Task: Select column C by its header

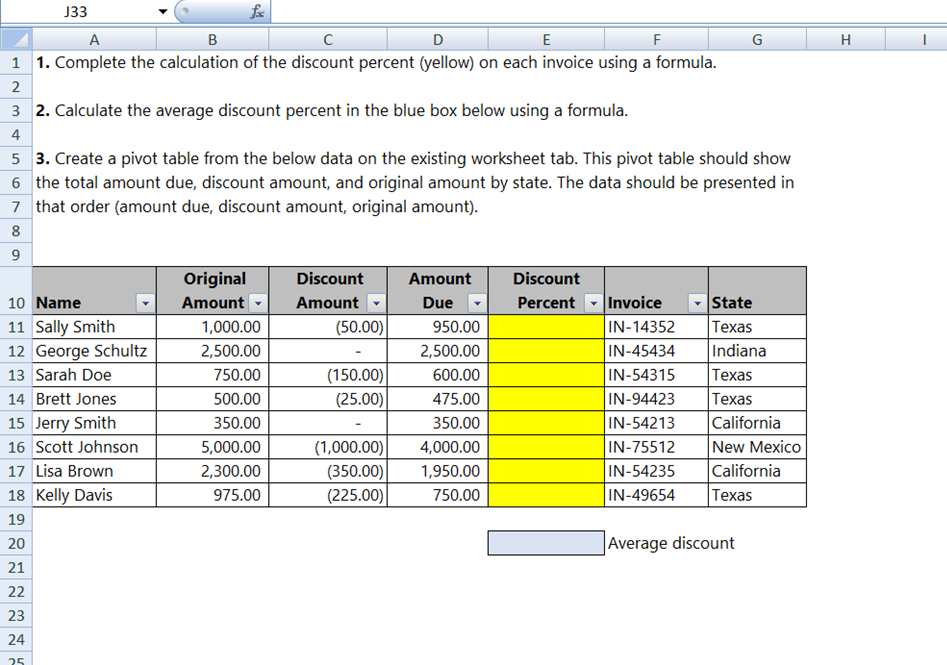Action: coord(327,39)
